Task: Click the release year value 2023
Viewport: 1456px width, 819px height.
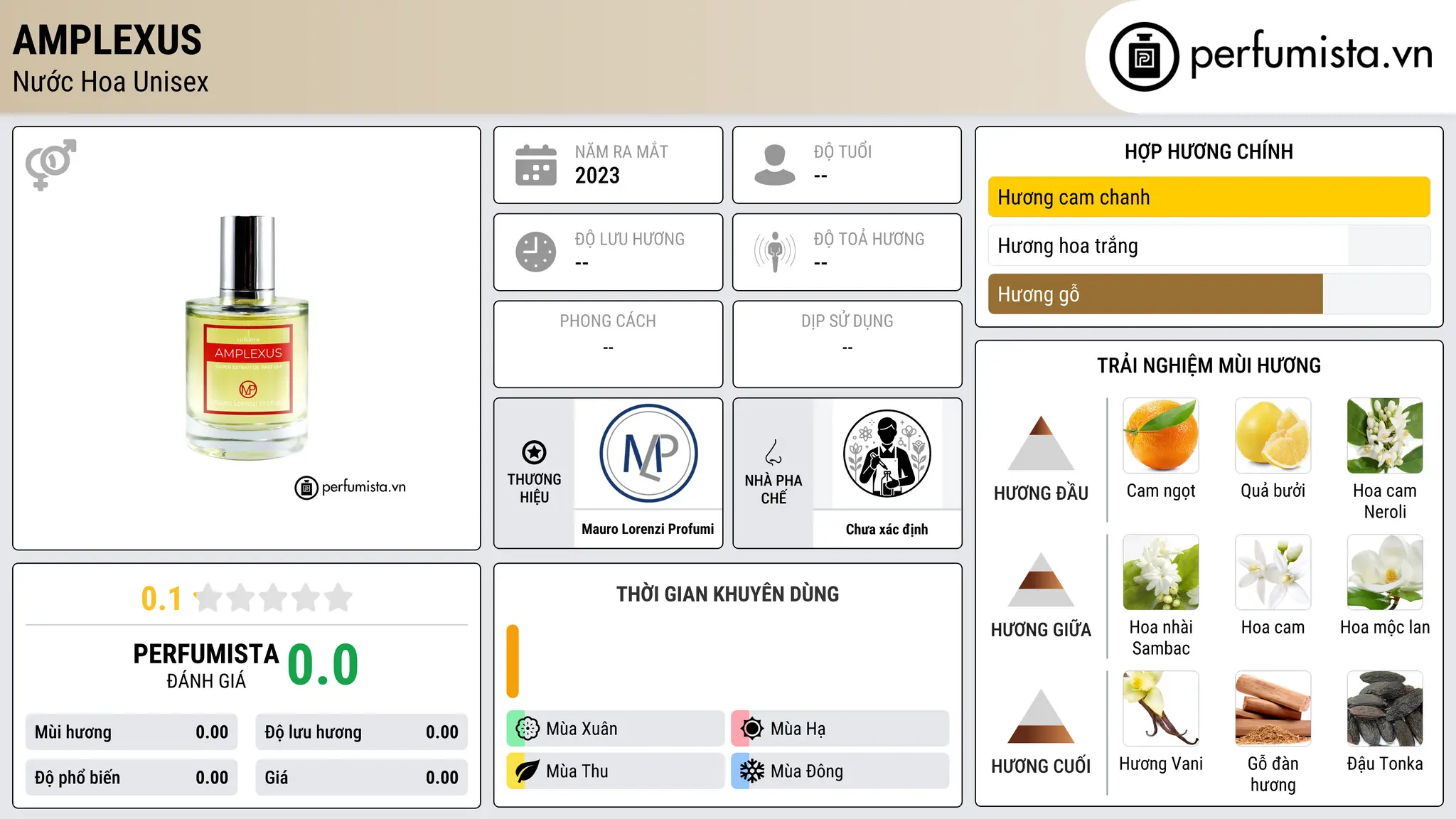Action: pos(597,176)
